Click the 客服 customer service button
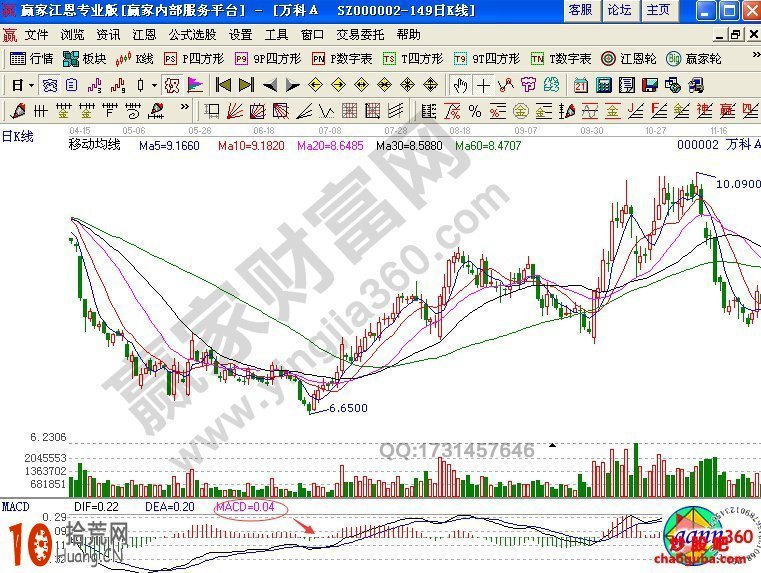 click(581, 10)
